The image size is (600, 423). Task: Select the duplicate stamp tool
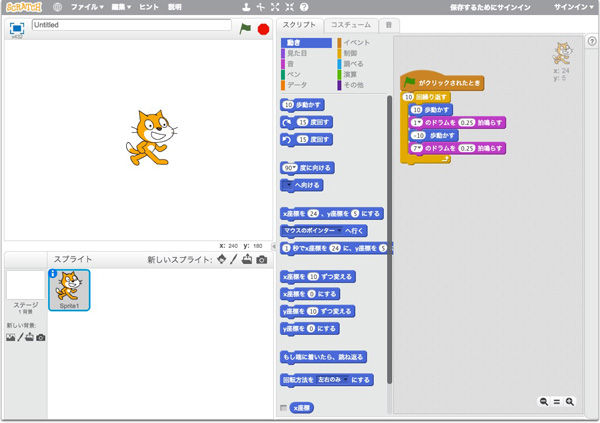click(246, 7)
